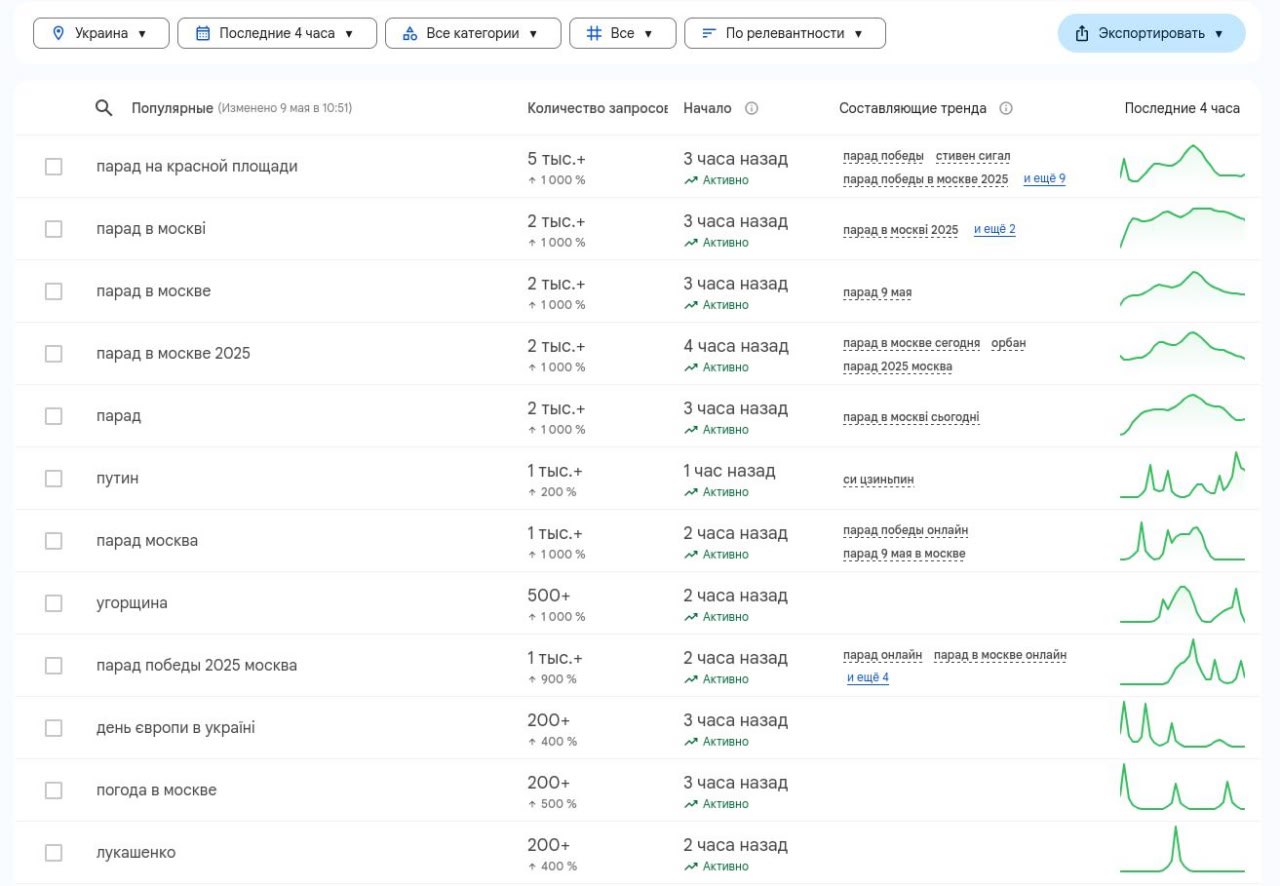Tick the checkbox for путин row

pos(54,479)
